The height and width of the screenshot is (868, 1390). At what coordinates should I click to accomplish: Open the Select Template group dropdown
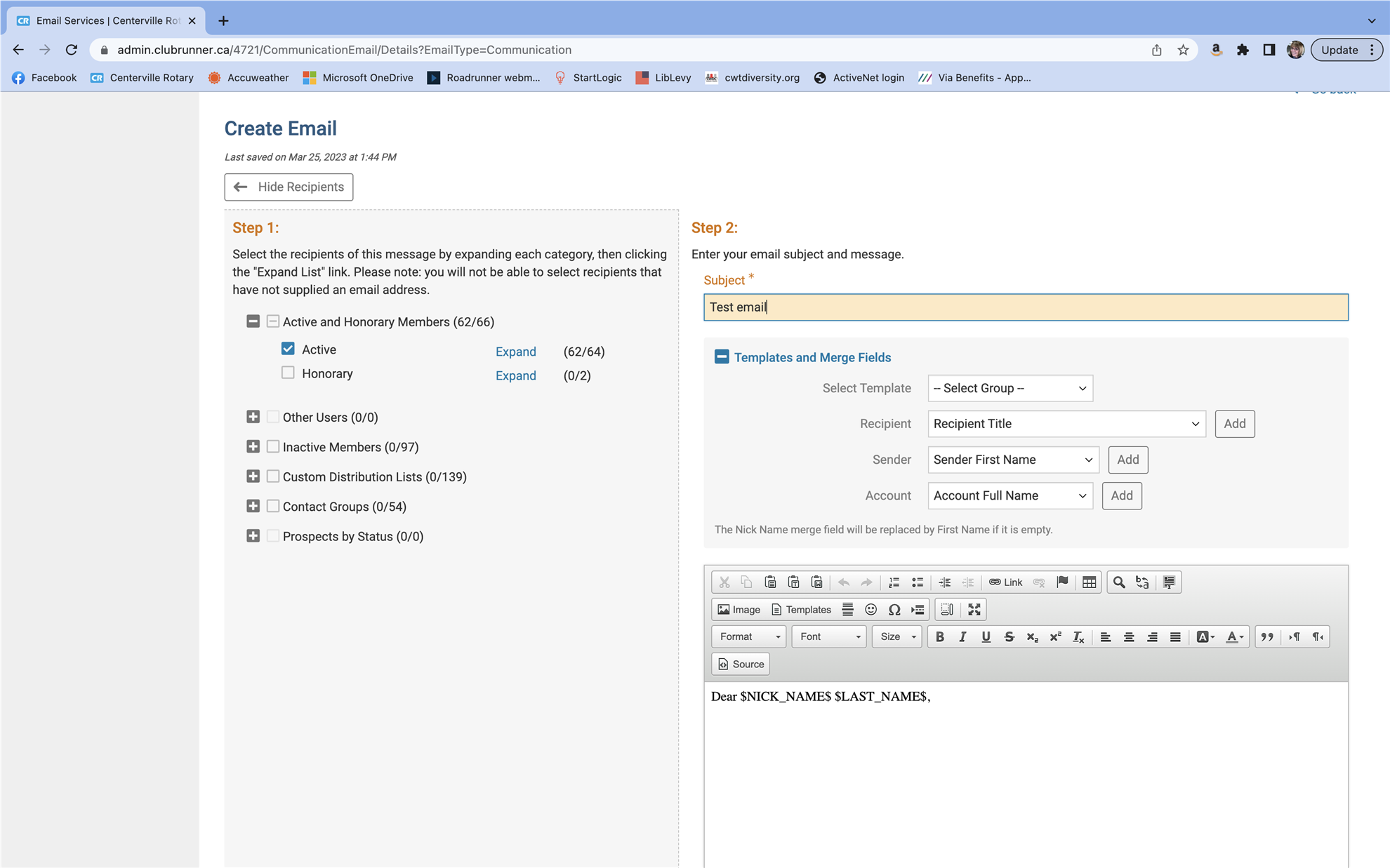(1010, 388)
